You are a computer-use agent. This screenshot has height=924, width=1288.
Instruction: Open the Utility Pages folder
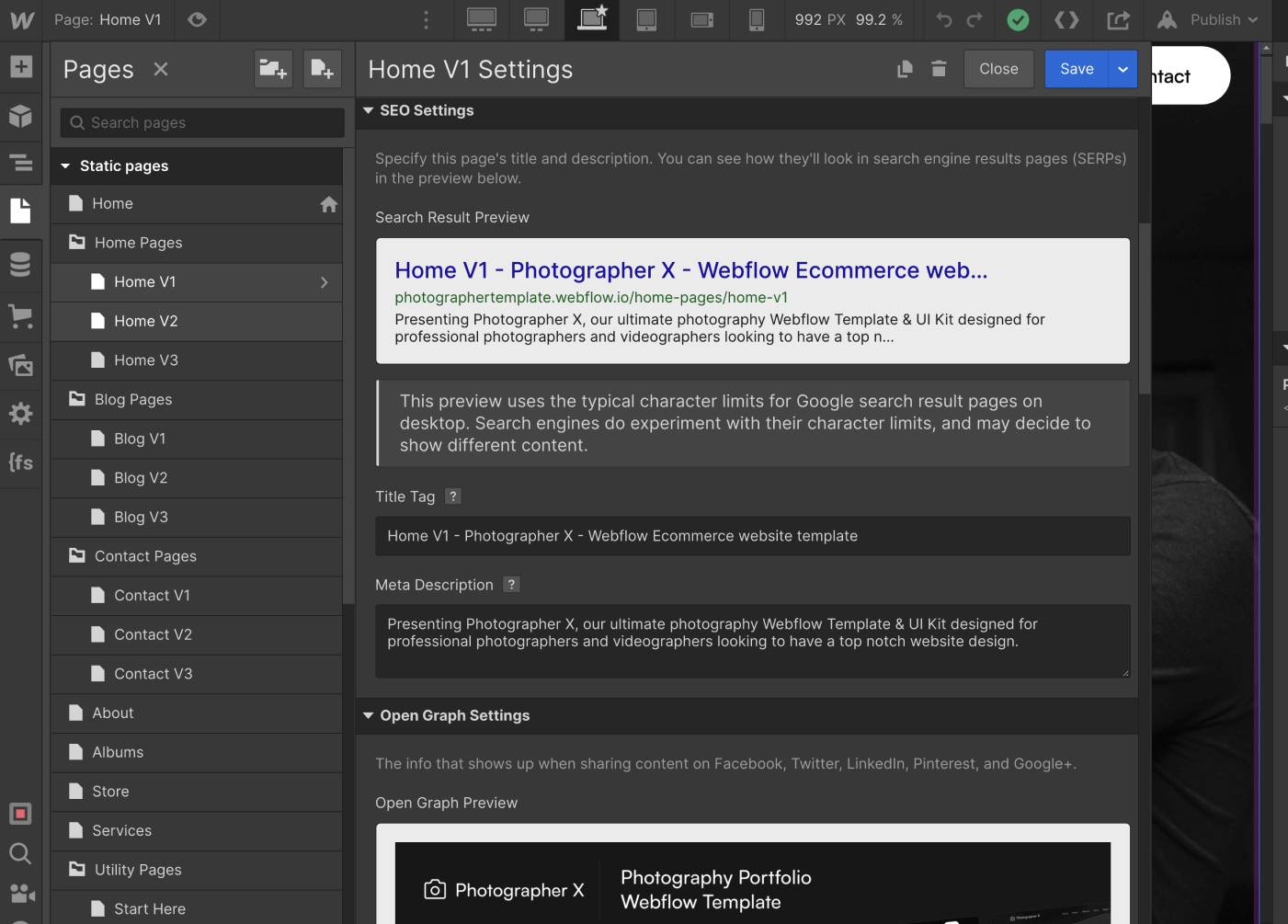point(197,870)
